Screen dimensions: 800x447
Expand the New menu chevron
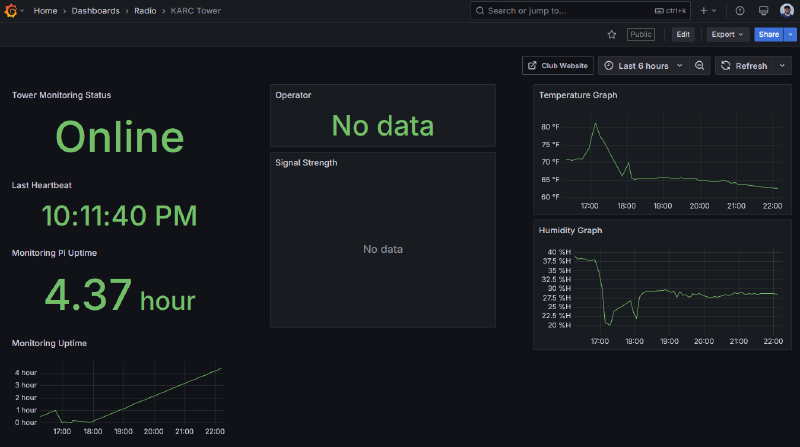click(x=714, y=11)
